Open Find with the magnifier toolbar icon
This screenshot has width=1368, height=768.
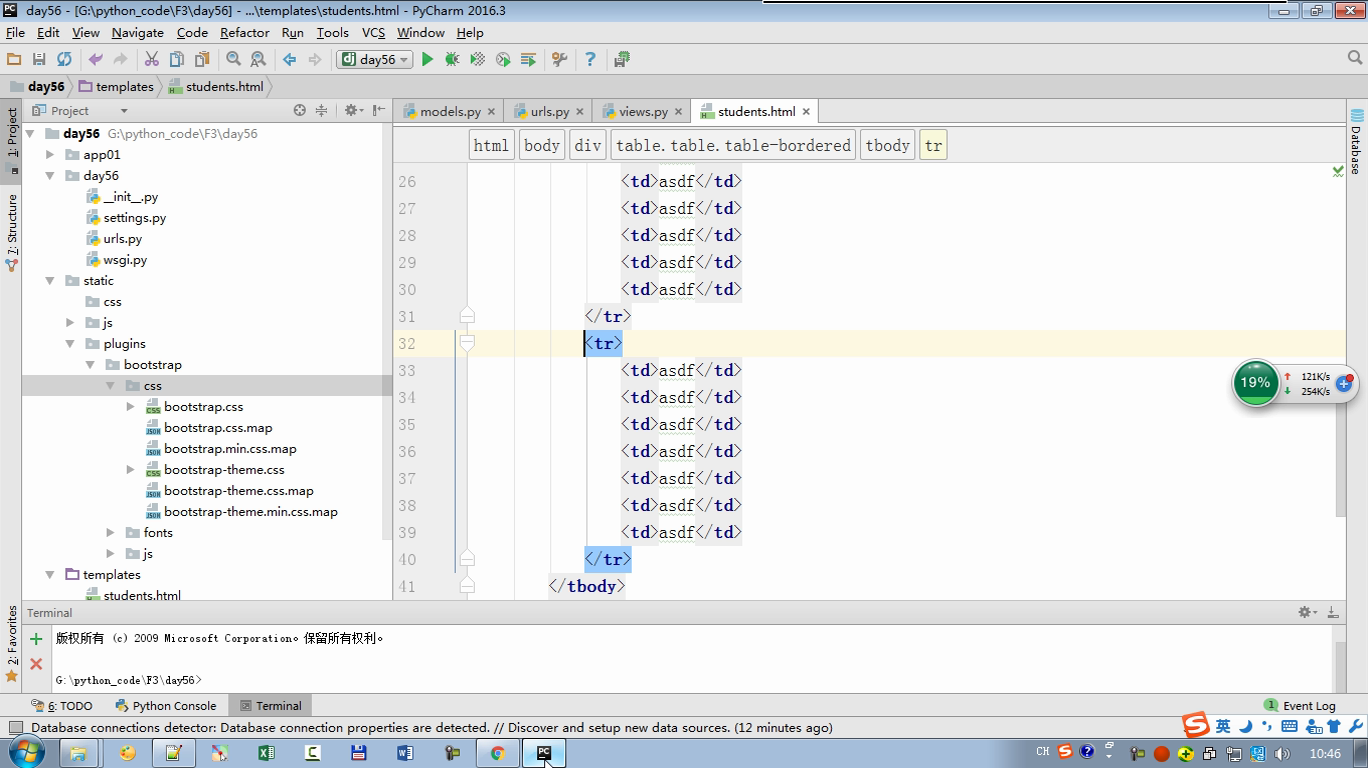233,60
